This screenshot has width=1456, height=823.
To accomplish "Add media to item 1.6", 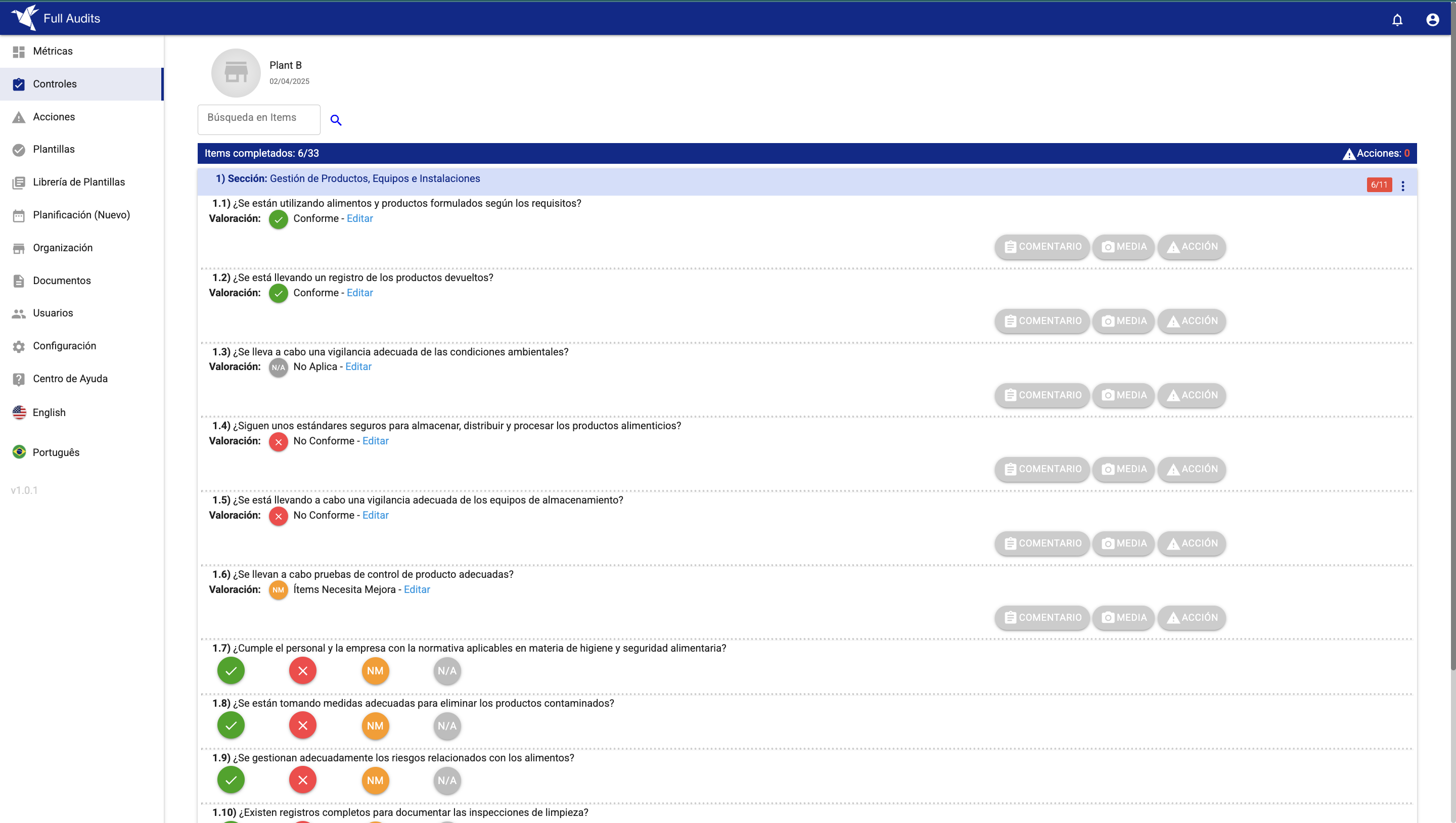I will pyautogui.click(x=1123, y=618).
